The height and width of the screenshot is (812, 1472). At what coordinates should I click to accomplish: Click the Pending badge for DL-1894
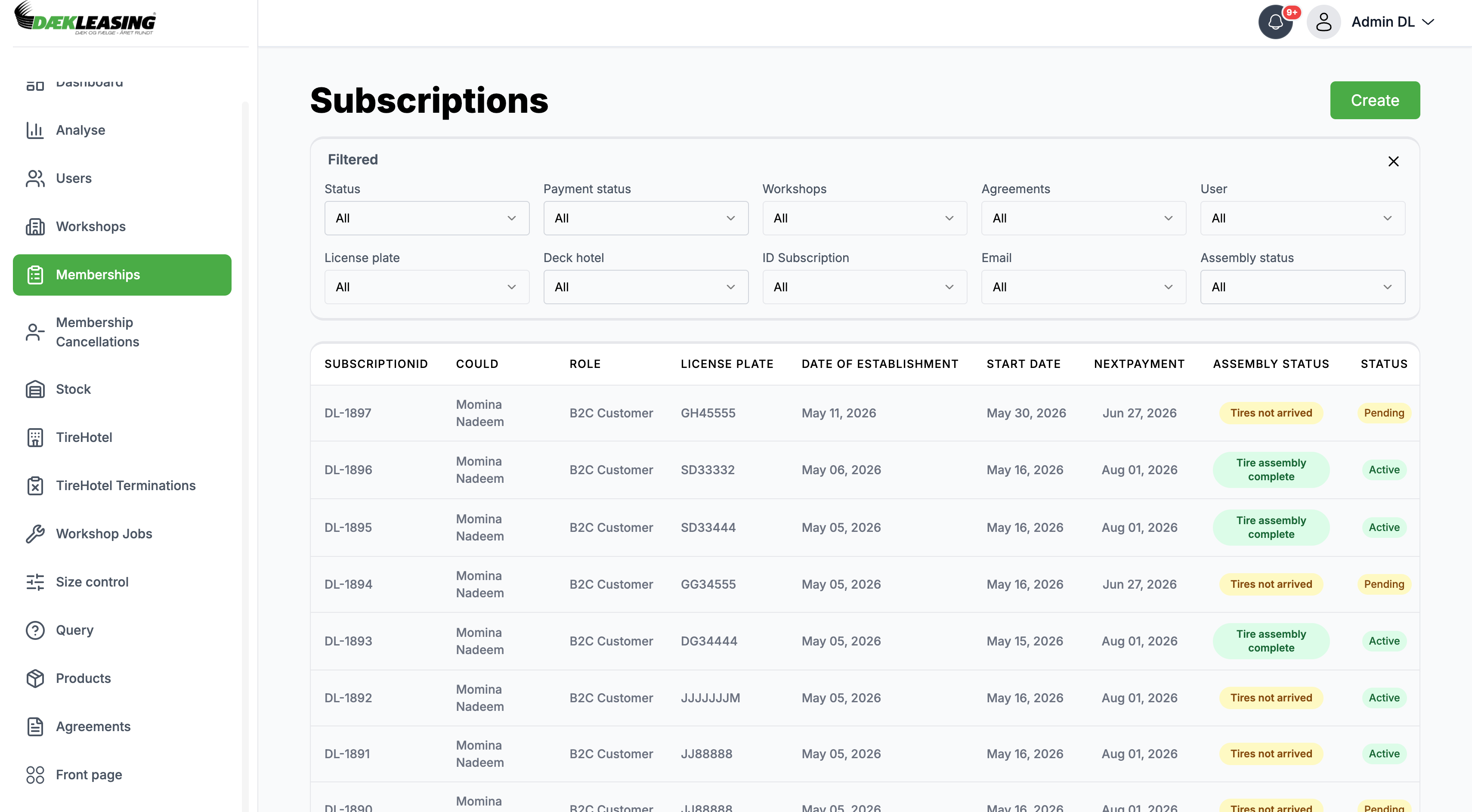(x=1383, y=584)
